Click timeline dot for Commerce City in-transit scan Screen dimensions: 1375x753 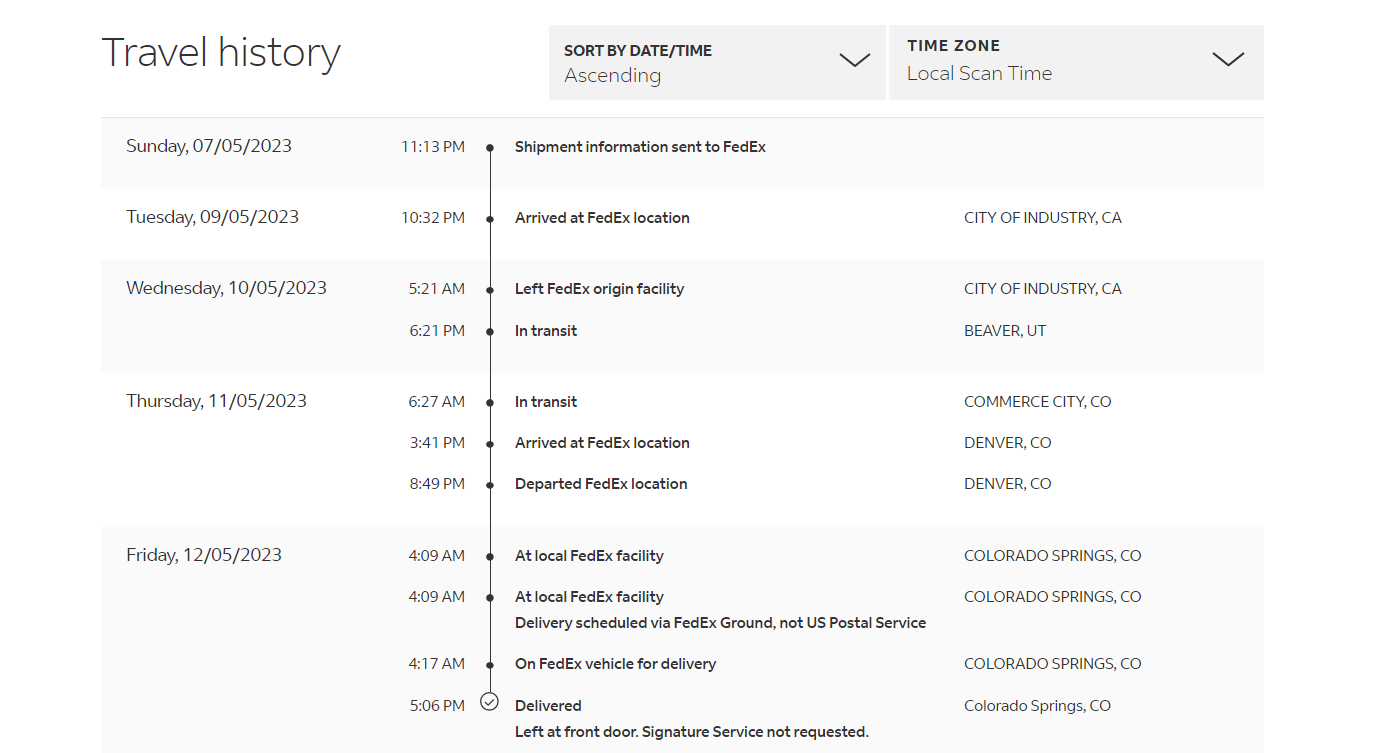click(x=490, y=403)
